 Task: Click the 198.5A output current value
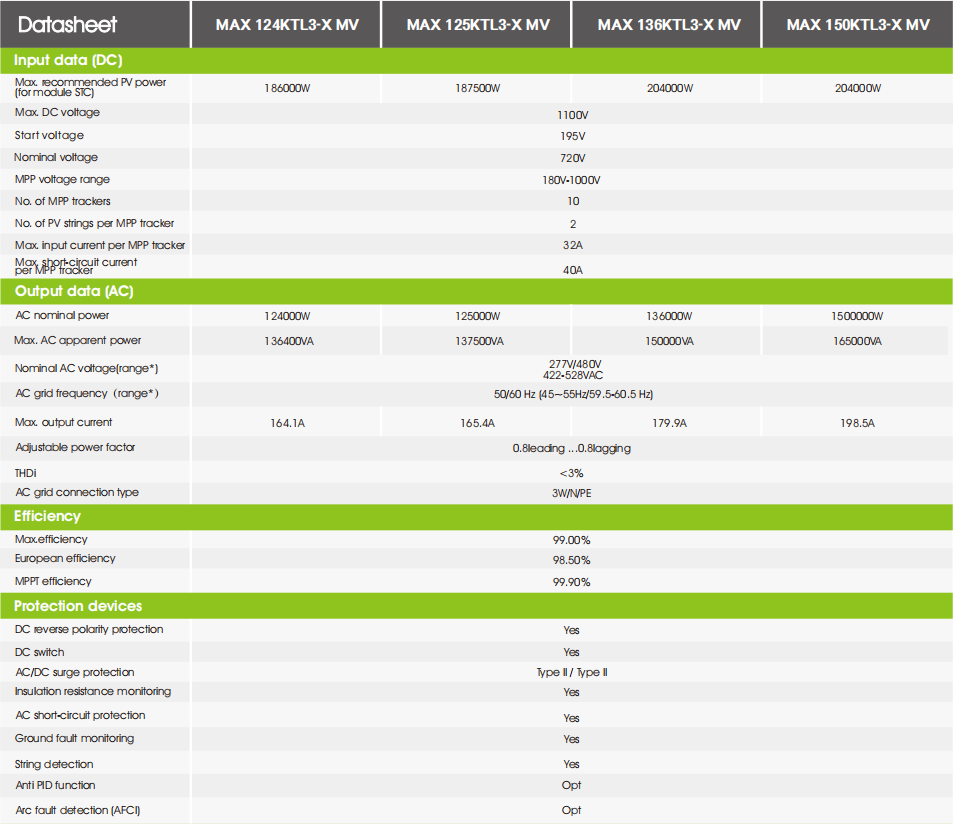click(x=857, y=423)
